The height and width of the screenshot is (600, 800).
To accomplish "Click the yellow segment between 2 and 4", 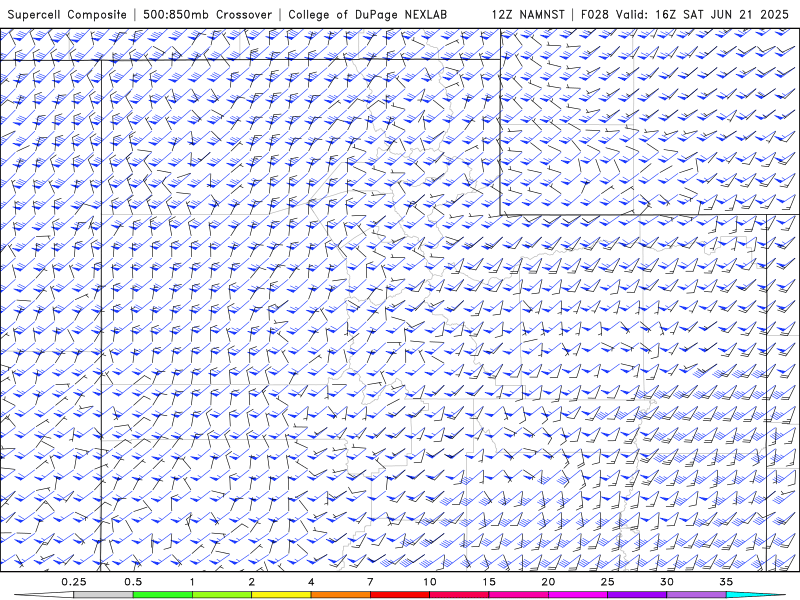I will [x=281, y=595].
